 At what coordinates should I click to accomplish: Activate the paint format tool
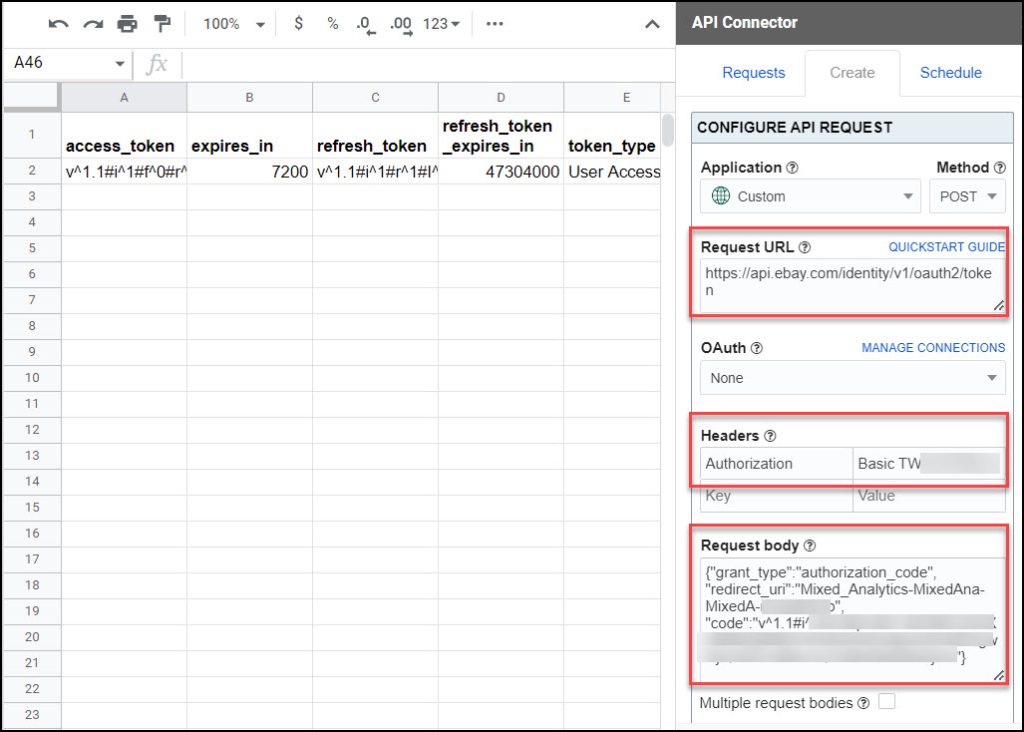pyautogui.click(x=162, y=24)
